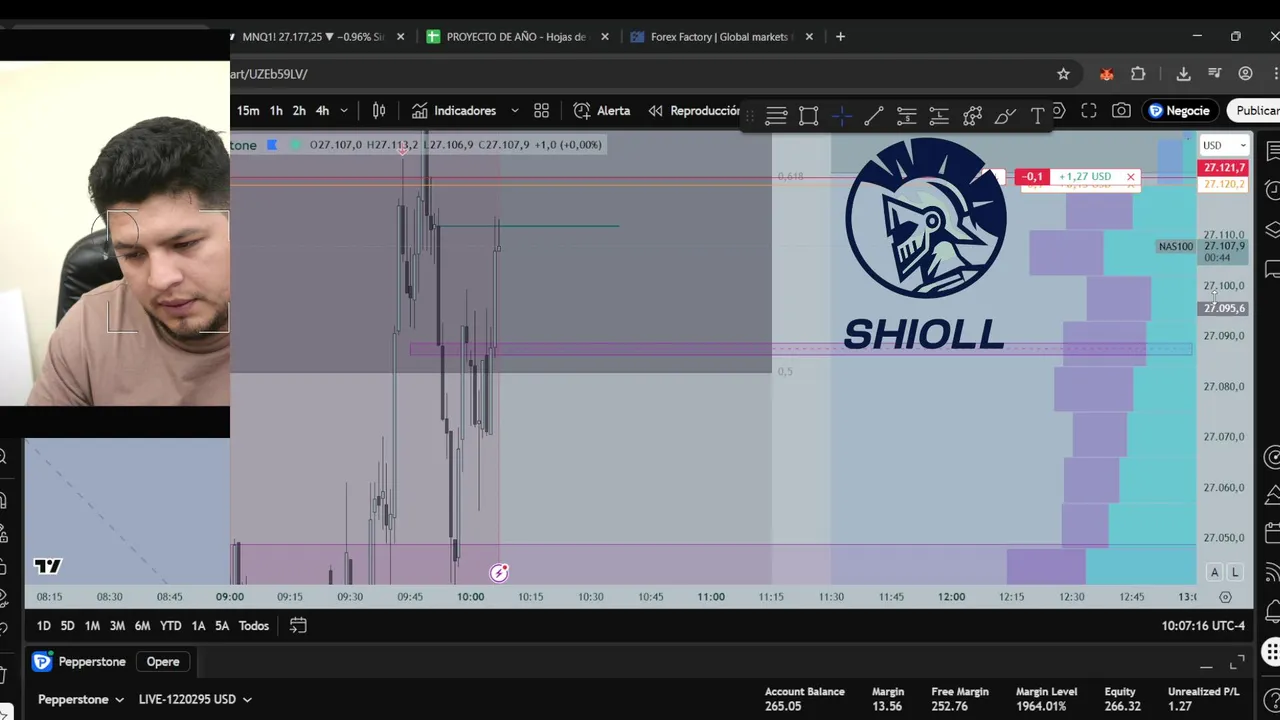Select the pattern drawing tool in favorites bar
Viewport: 1280px width, 720px height.
click(x=972, y=116)
